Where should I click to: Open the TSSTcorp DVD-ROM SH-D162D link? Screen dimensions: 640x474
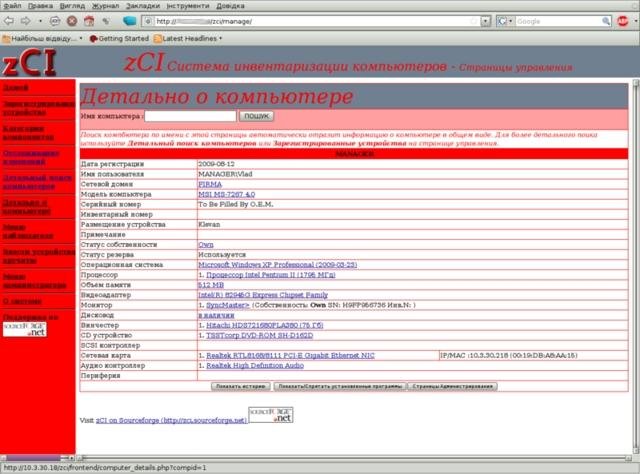pos(260,335)
